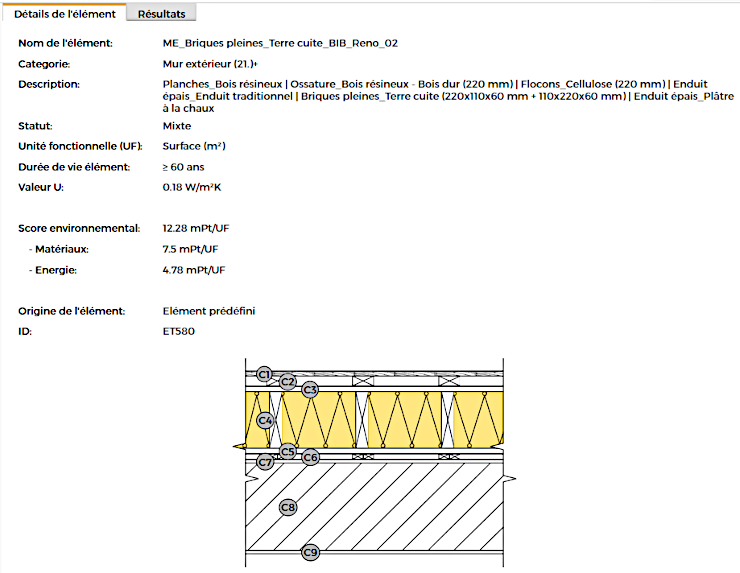The image size is (740, 573).
Task: Click the Score environnemental label
Action: click(79, 228)
